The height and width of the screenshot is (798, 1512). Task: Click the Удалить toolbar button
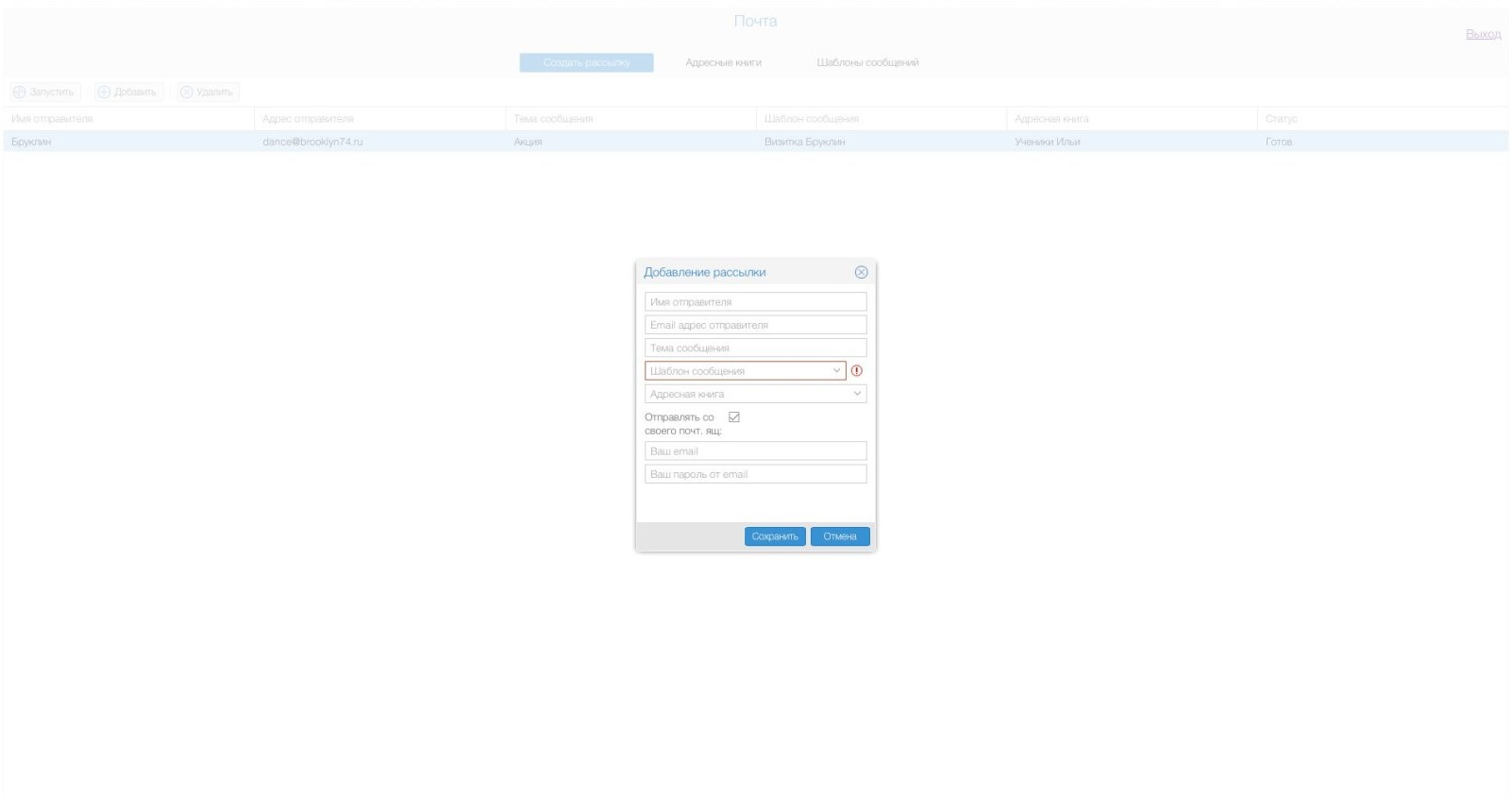tap(208, 93)
